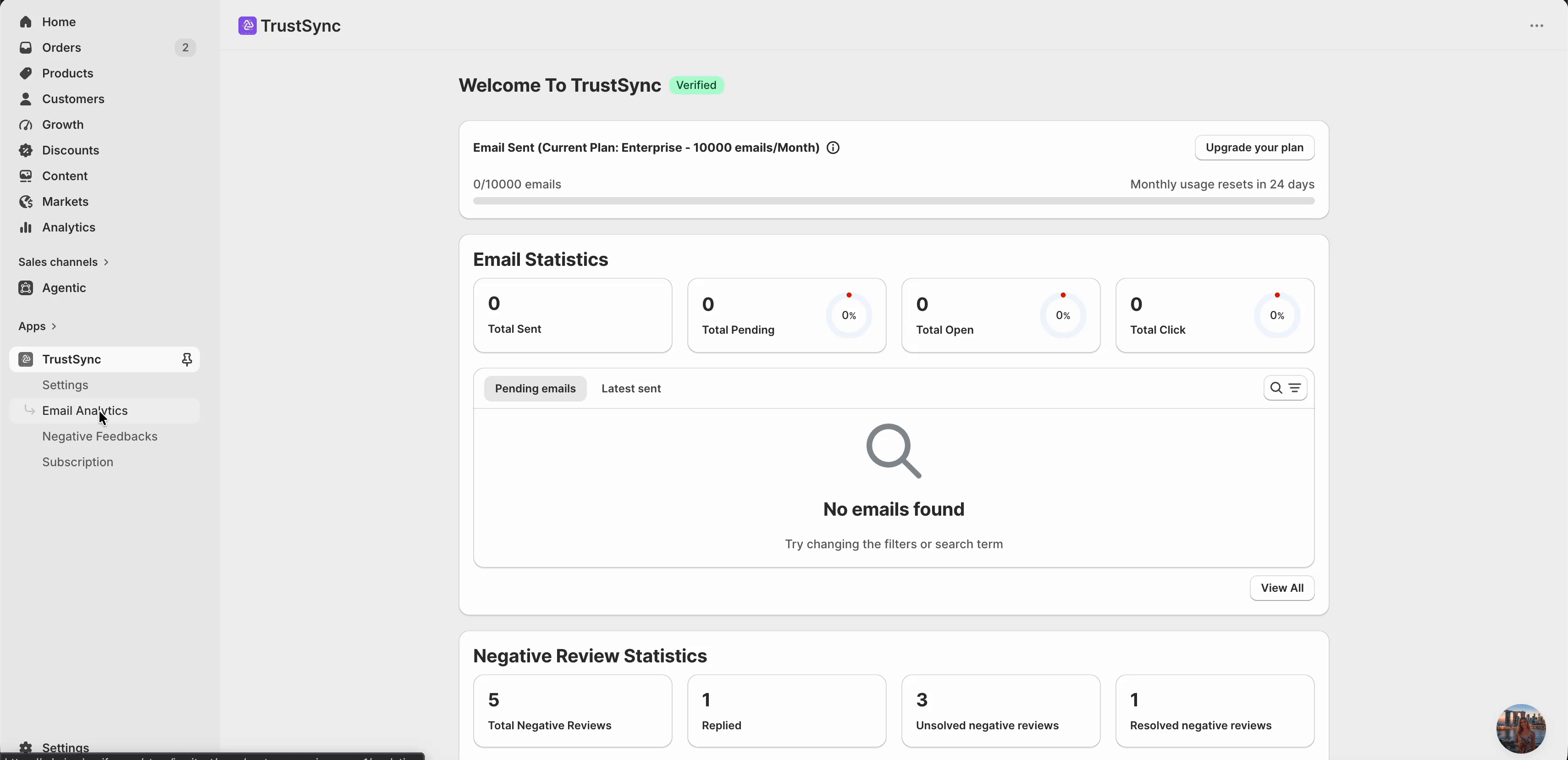Click the Replied statistic card
1568x760 pixels.
tap(787, 710)
